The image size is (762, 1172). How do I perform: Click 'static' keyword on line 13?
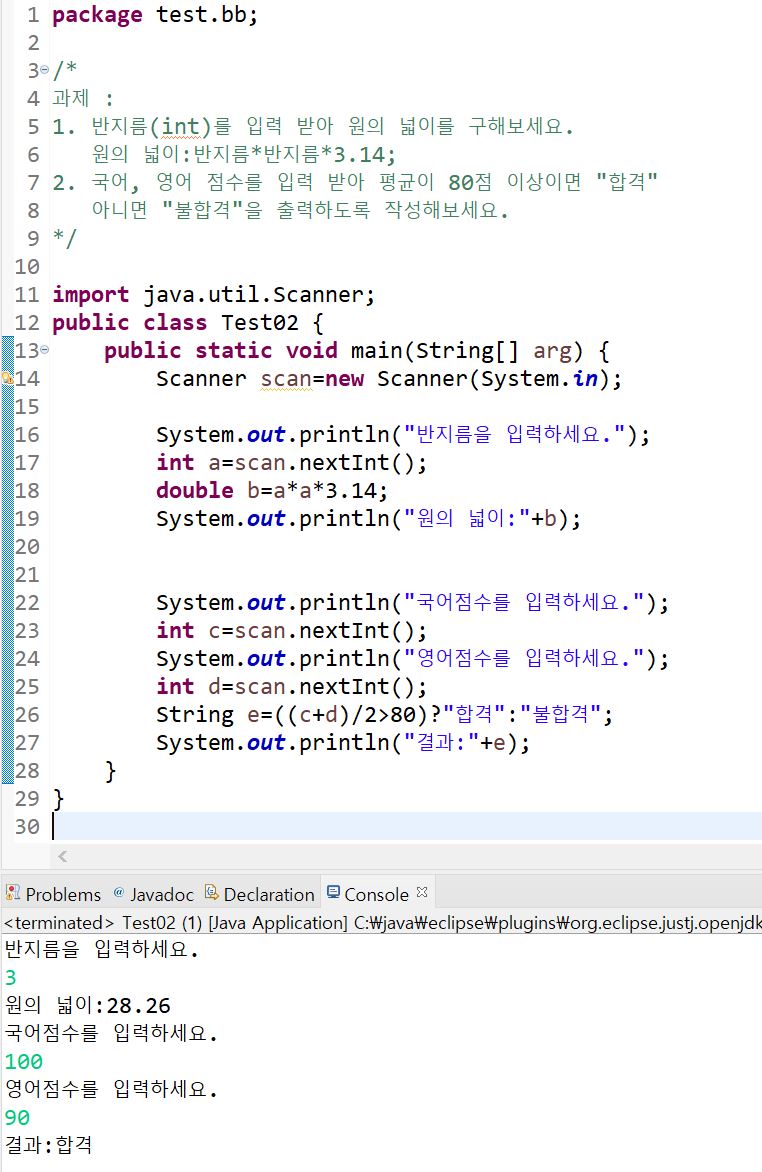[233, 350]
